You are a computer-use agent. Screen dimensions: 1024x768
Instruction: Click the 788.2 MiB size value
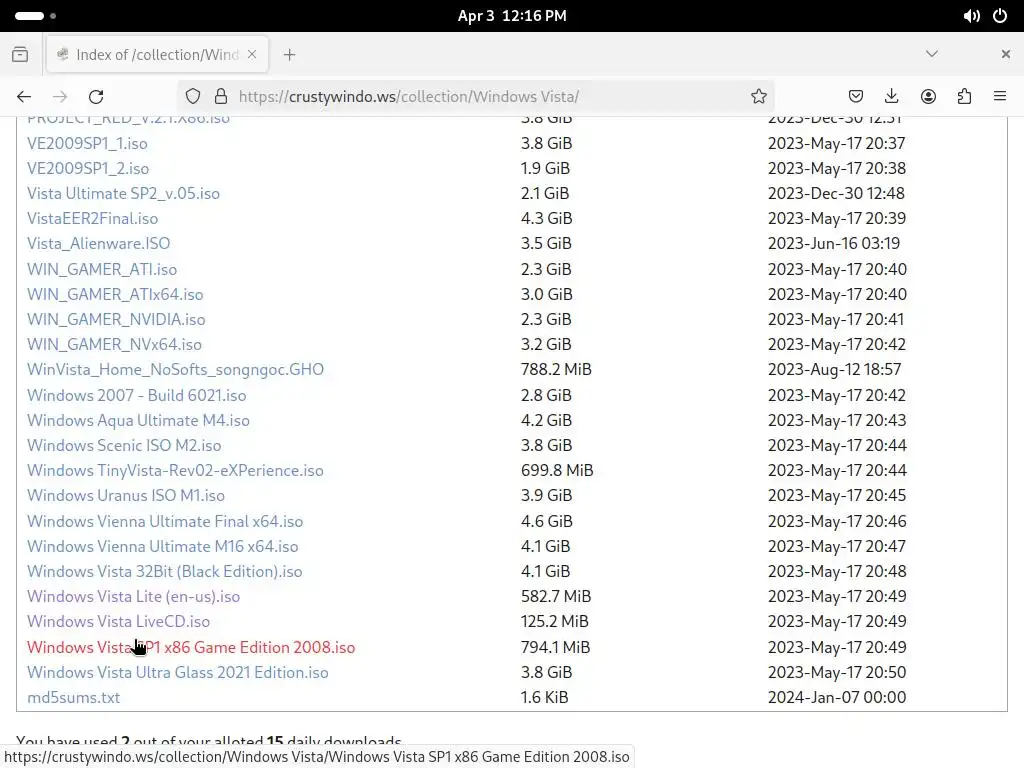tap(556, 369)
